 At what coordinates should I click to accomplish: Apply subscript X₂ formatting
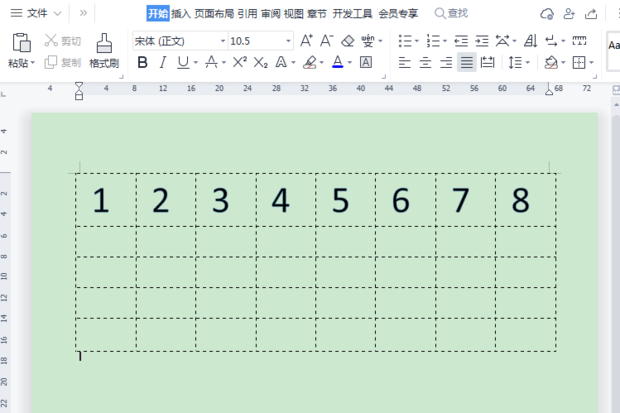260,63
